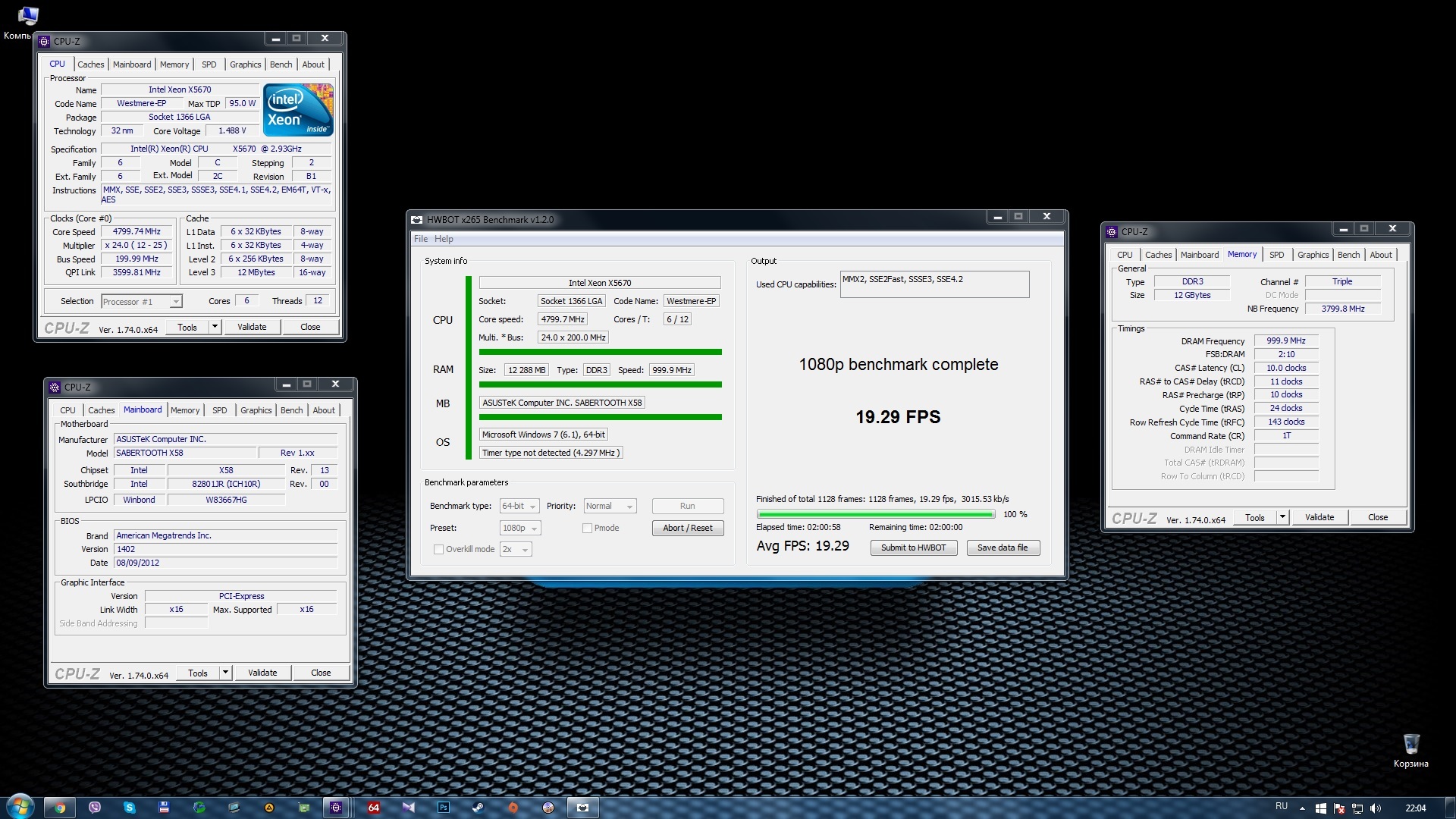
Task: Open the Preset 1080p dropdown
Action: coord(520,529)
